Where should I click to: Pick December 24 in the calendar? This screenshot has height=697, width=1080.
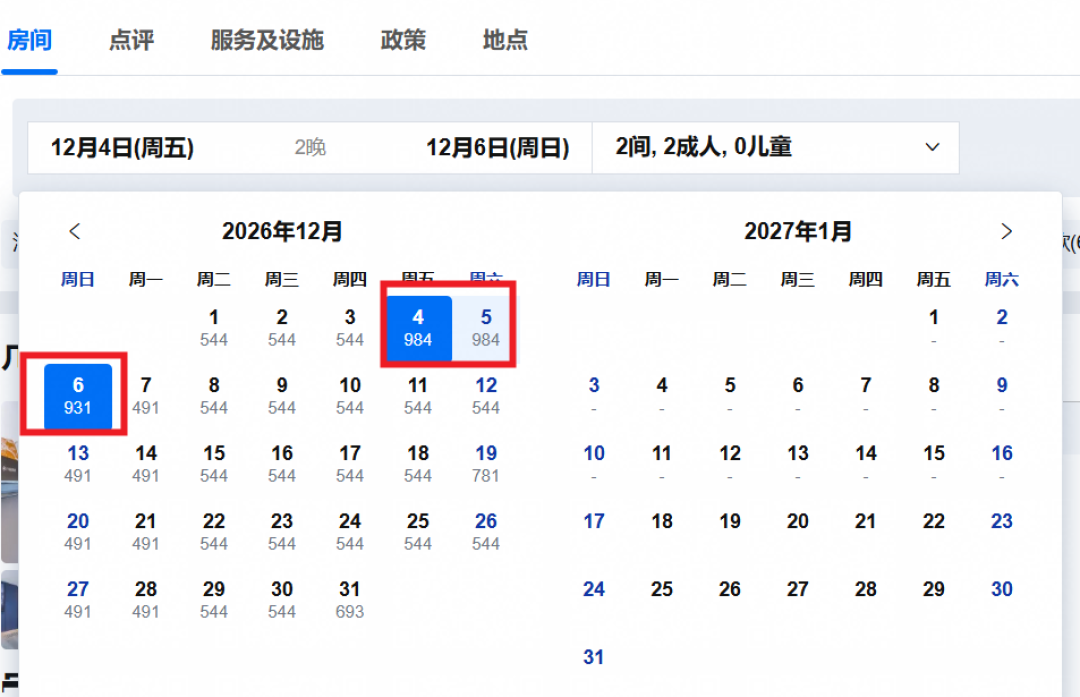(x=350, y=532)
